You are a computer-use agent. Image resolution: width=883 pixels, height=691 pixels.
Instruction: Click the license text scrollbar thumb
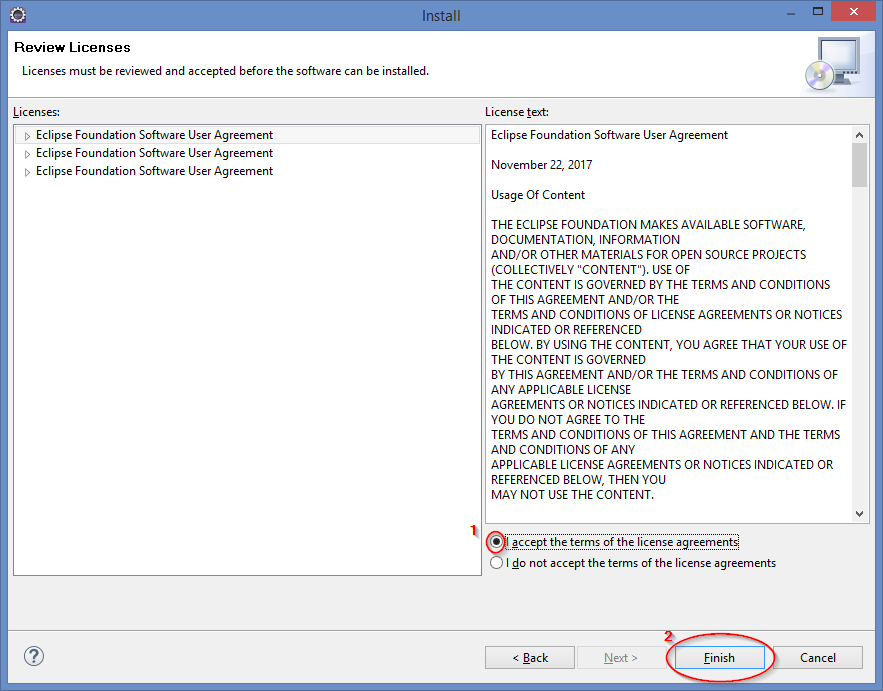coord(860,165)
